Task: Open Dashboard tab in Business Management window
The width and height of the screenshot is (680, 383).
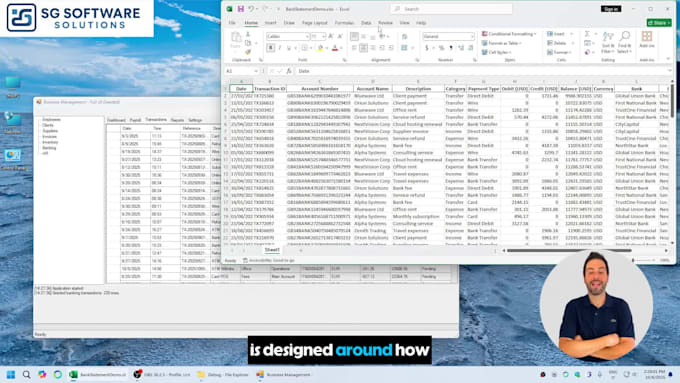Action: (x=116, y=120)
